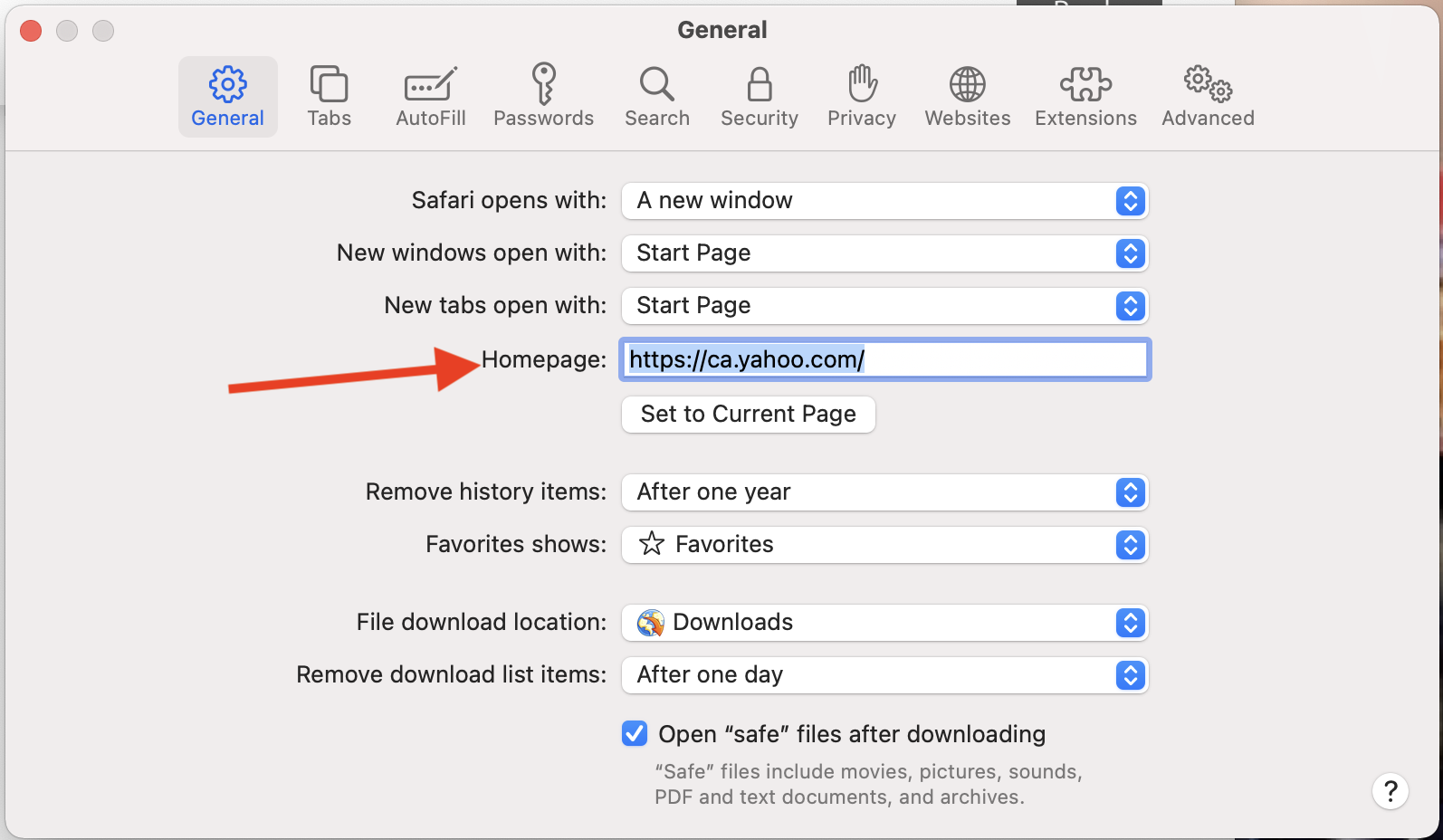Click the Homepage URL text field
Image resolution: width=1443 pixels, height=840 pixels.
click(x=885, y=359)
